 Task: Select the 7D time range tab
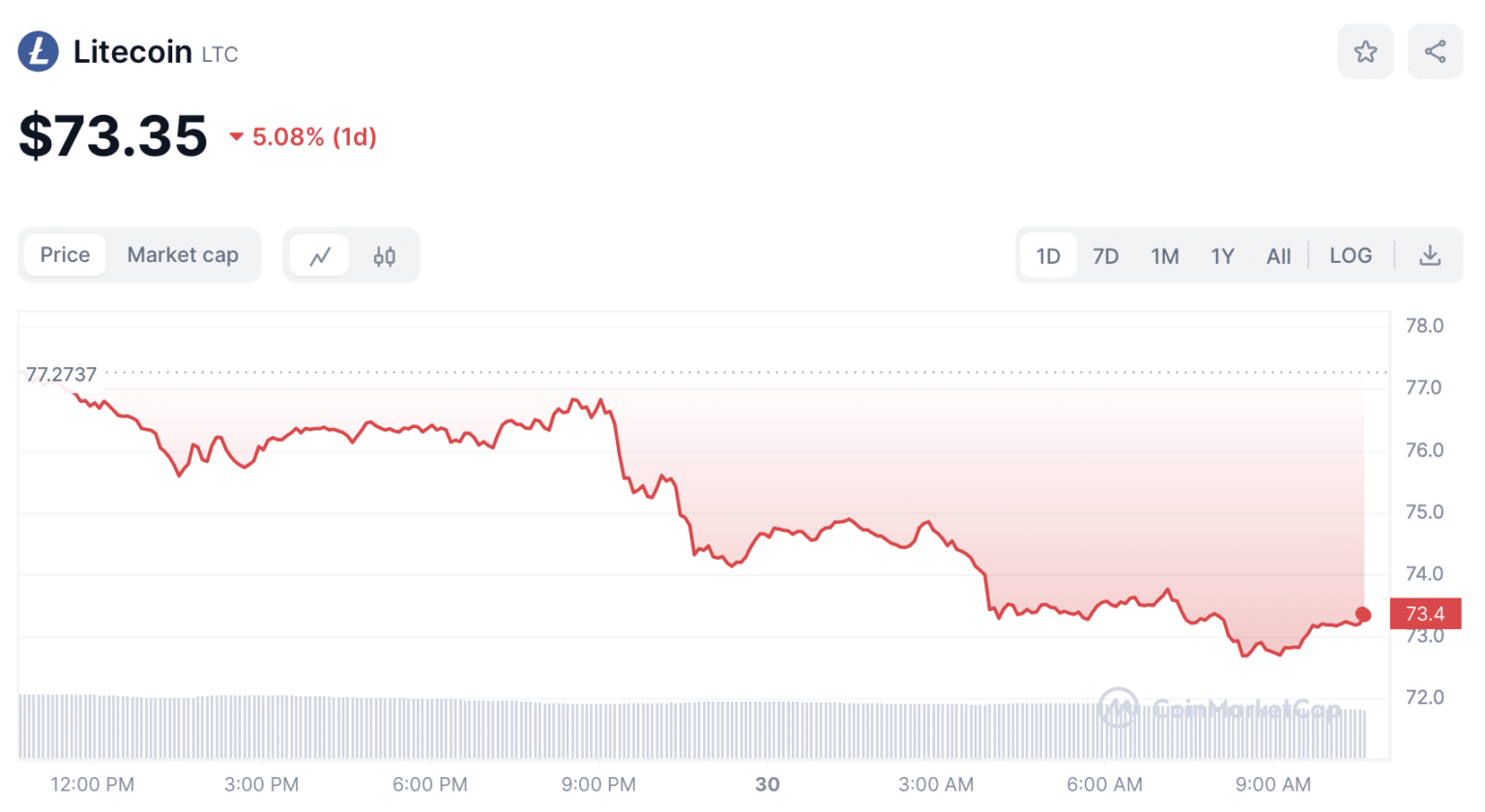(x=1105, y=256)
